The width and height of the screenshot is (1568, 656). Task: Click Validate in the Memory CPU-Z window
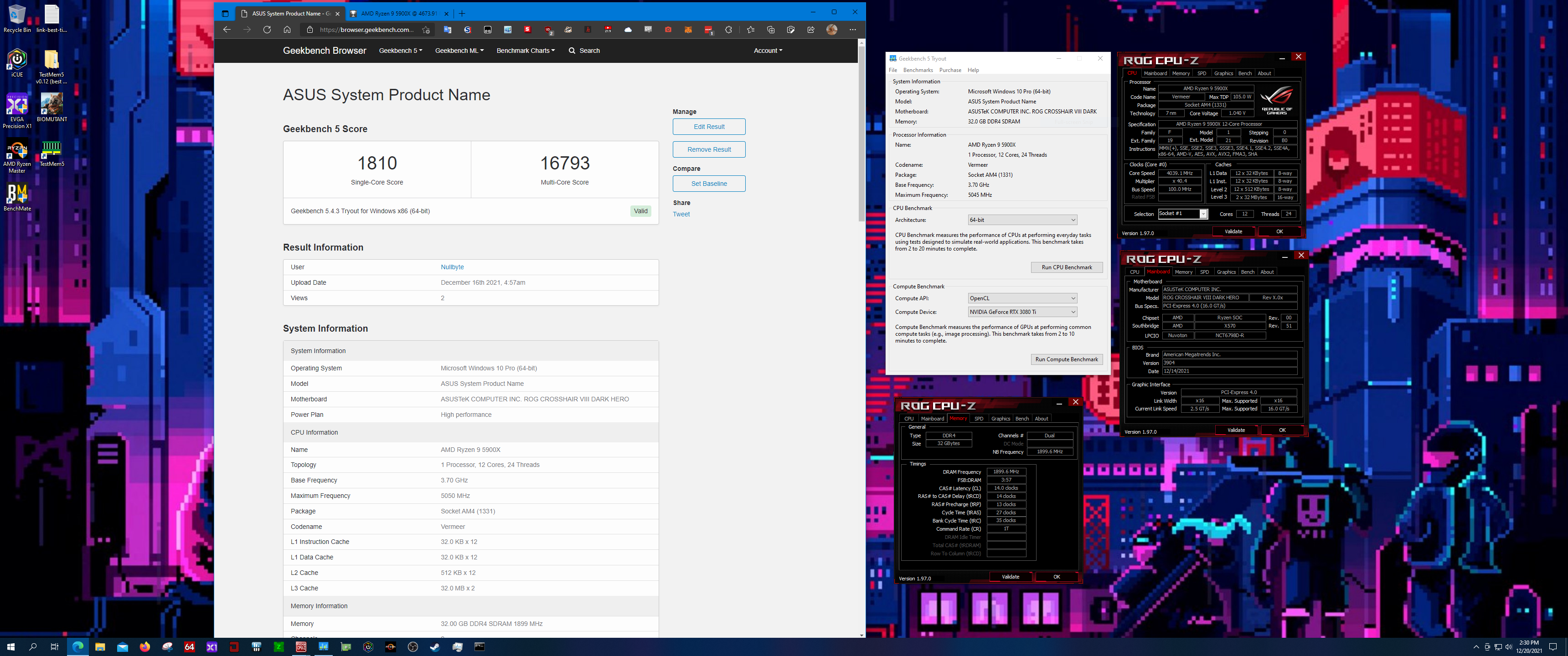click(x=1011, y=576)
